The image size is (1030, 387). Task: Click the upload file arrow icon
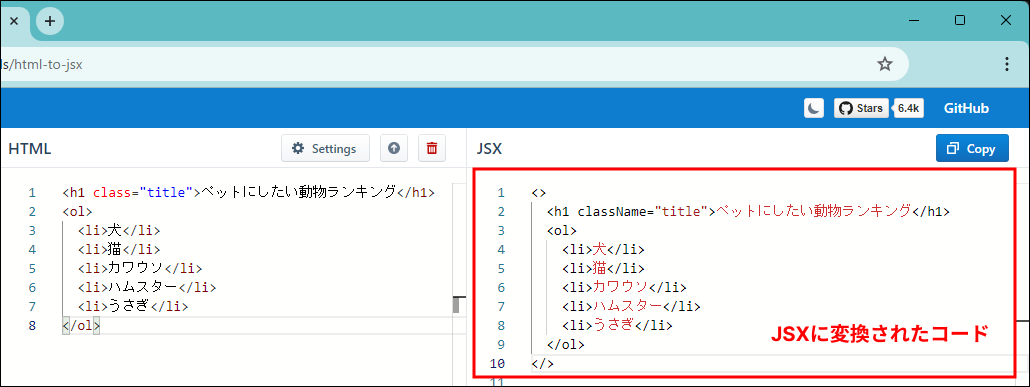pos(393,148)
